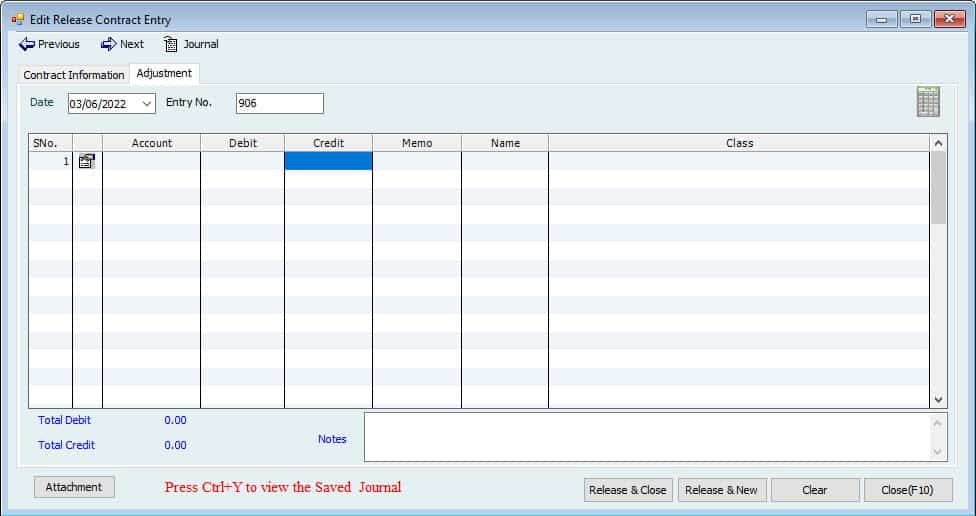976x516 pixels.
Task: Click the Notes box scroll-up arrow
Action: click(x=938, y=423)
